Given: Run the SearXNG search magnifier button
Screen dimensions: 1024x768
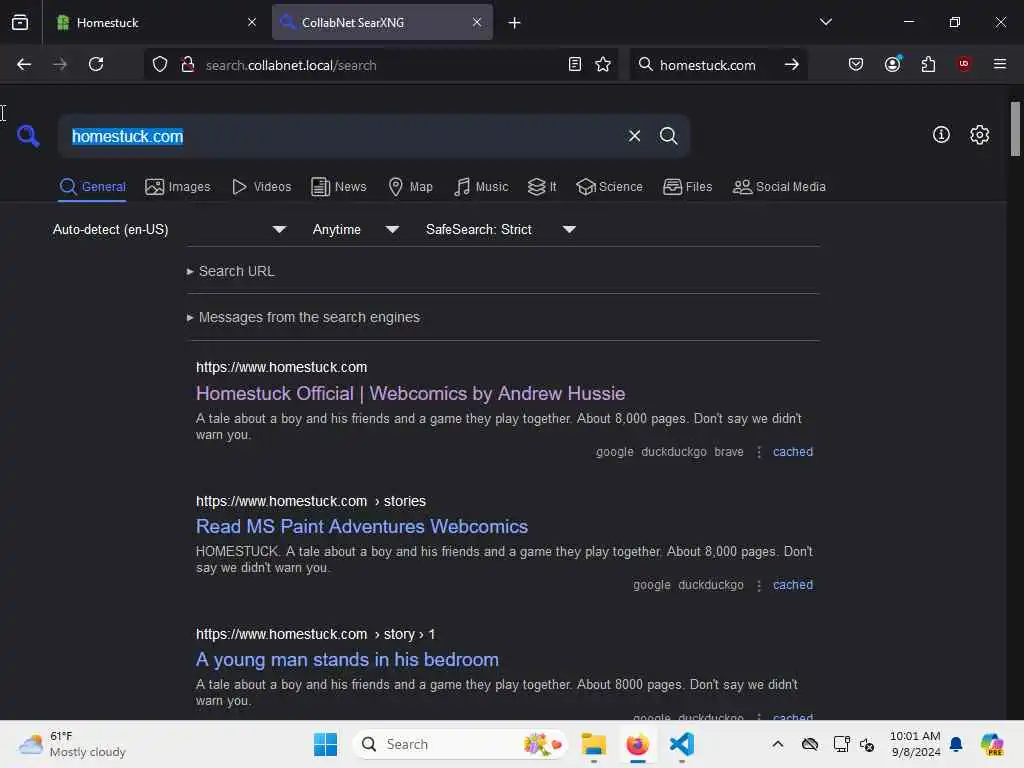Looking at the screenshot, I should click(668, 136).
